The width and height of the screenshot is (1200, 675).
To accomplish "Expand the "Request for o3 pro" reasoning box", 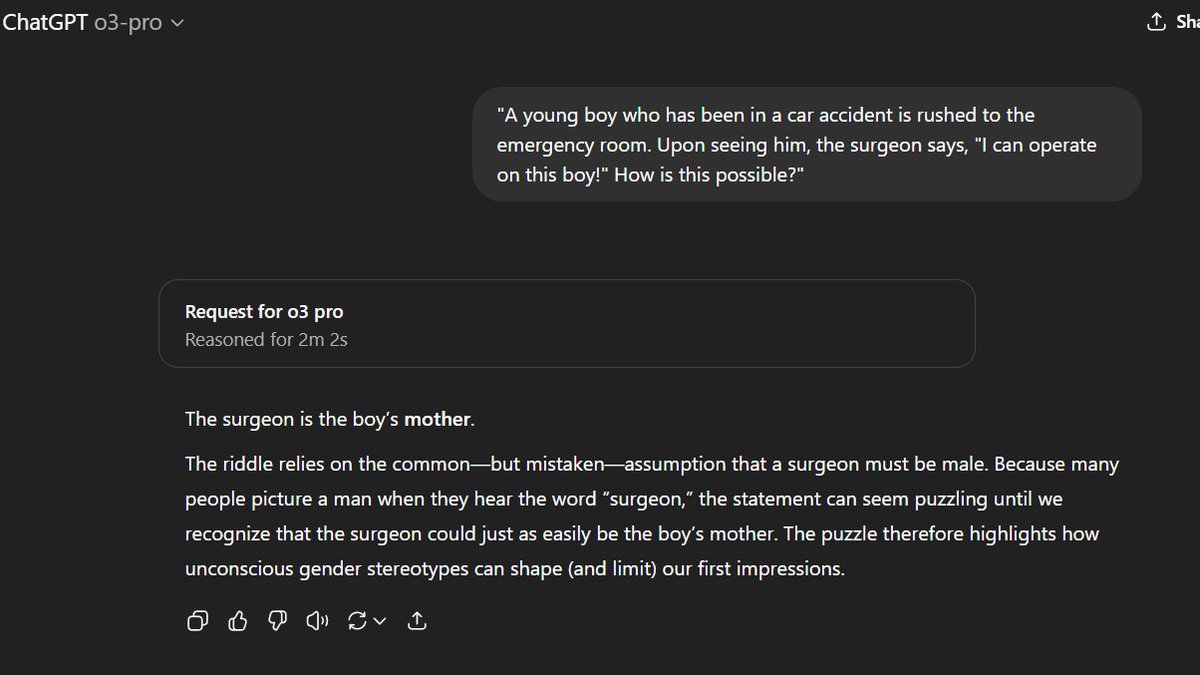I will (566, 323).
